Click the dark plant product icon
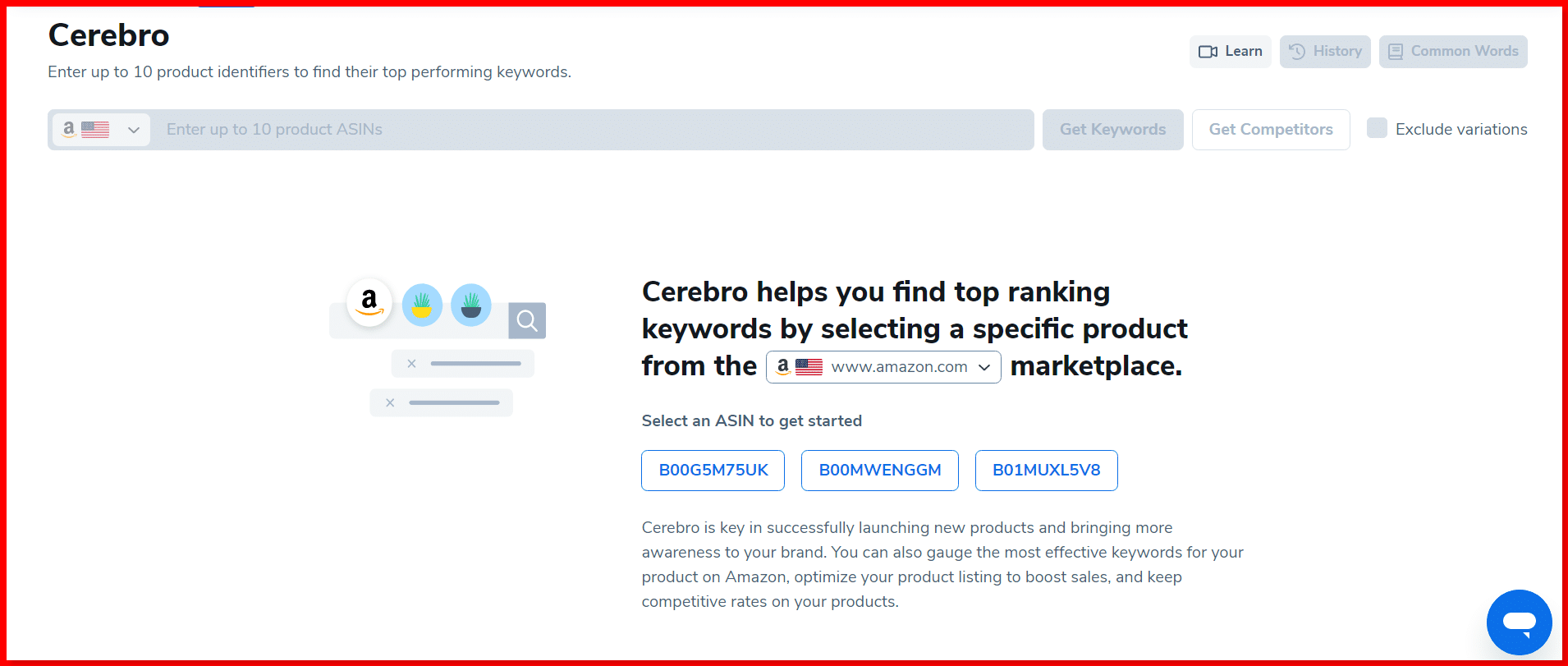This screenshot has height=666, width=1568. (x=471, y=305)
